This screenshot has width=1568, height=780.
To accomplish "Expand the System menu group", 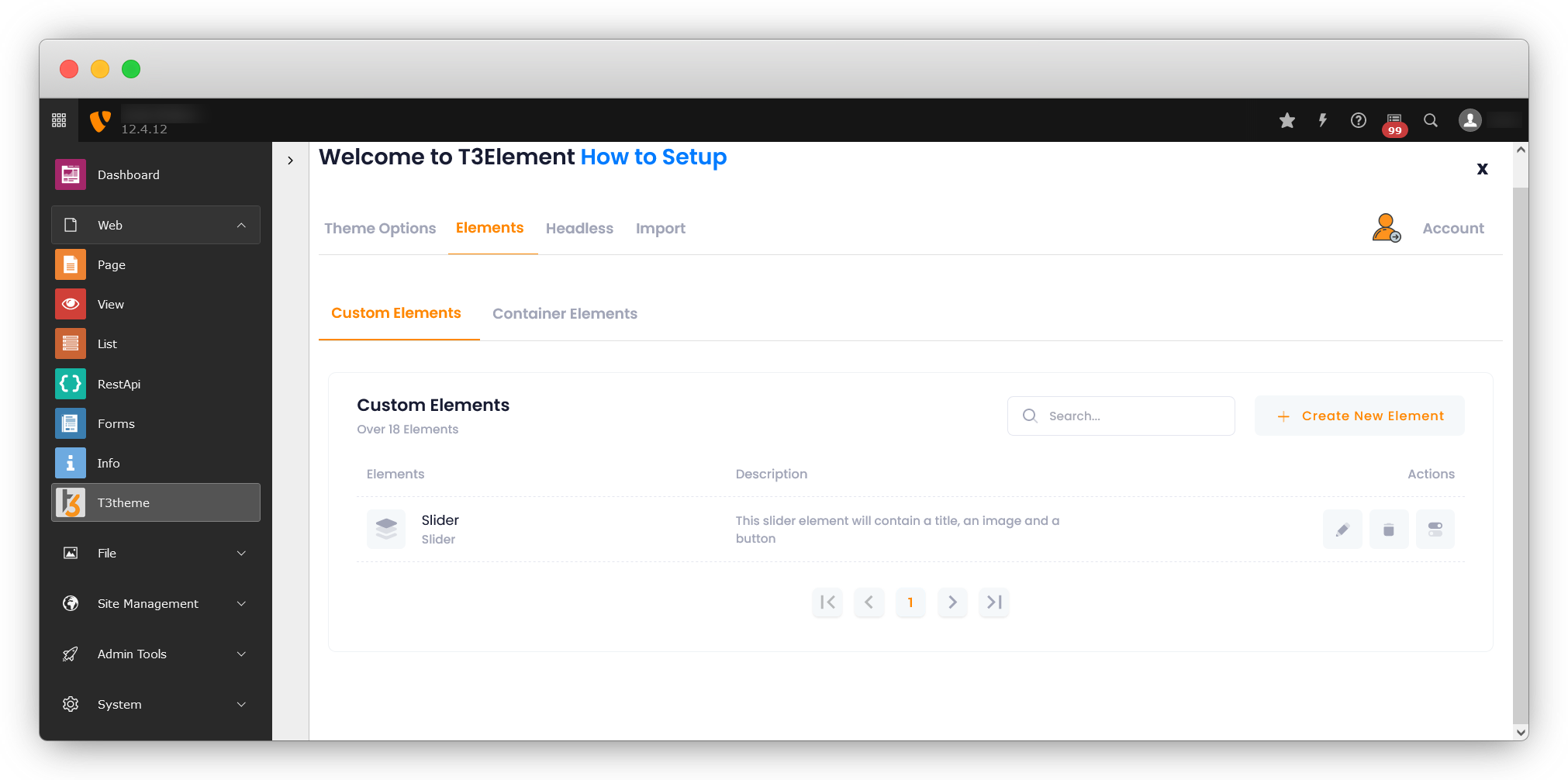I will click(156, 704).
